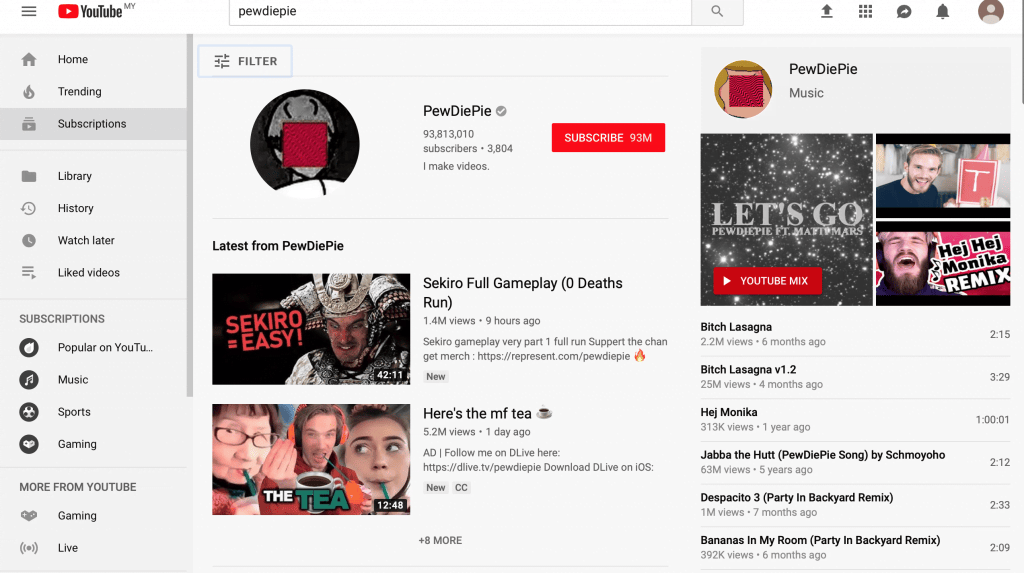Image resolution: width=1024 pixels, height=573 pixels.
Task: Open the hamburger guide menu
Action: 29,11
